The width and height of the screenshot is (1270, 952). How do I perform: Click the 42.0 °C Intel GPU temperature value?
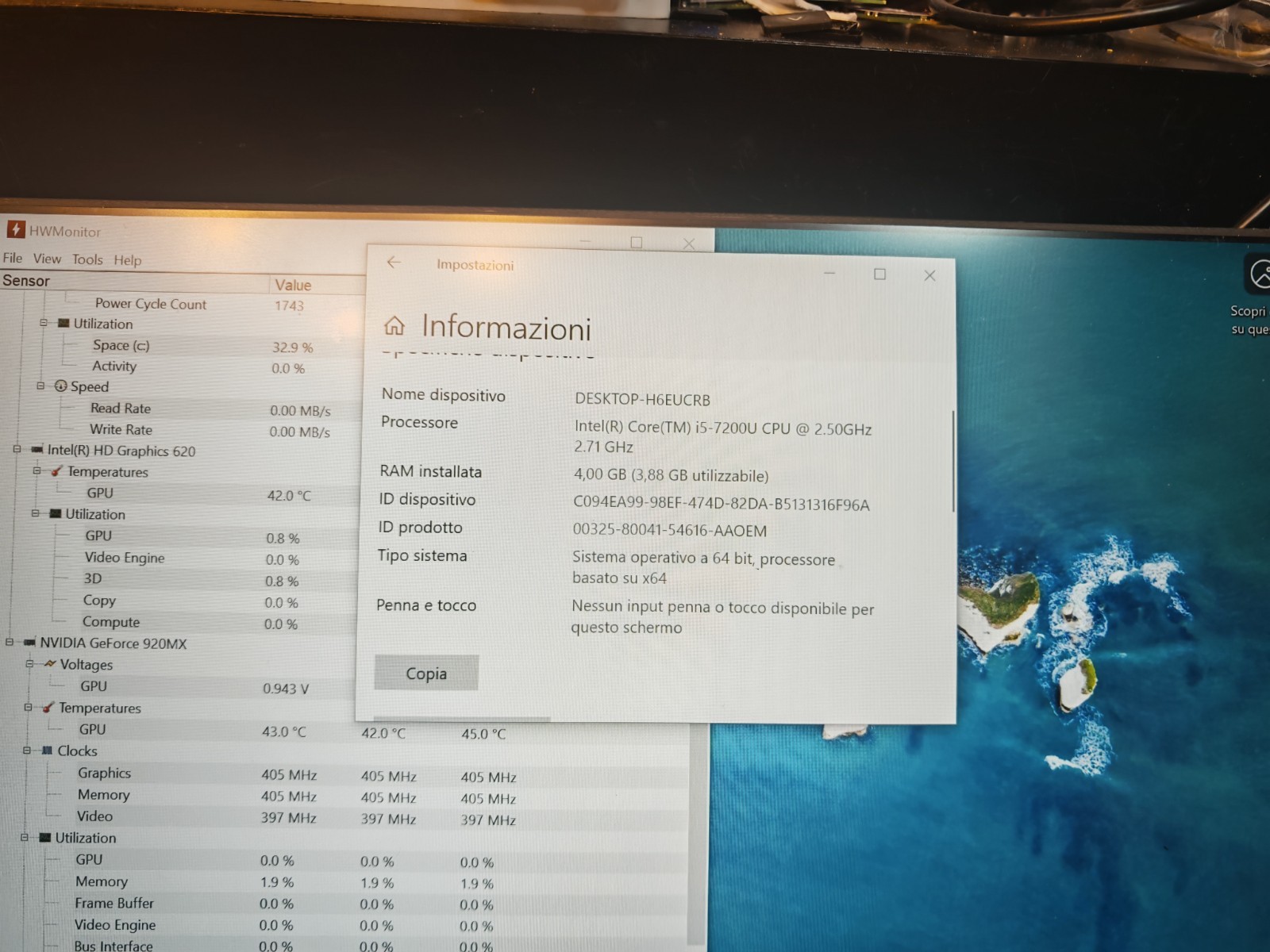pyautogui.click(x=289, y=495)
